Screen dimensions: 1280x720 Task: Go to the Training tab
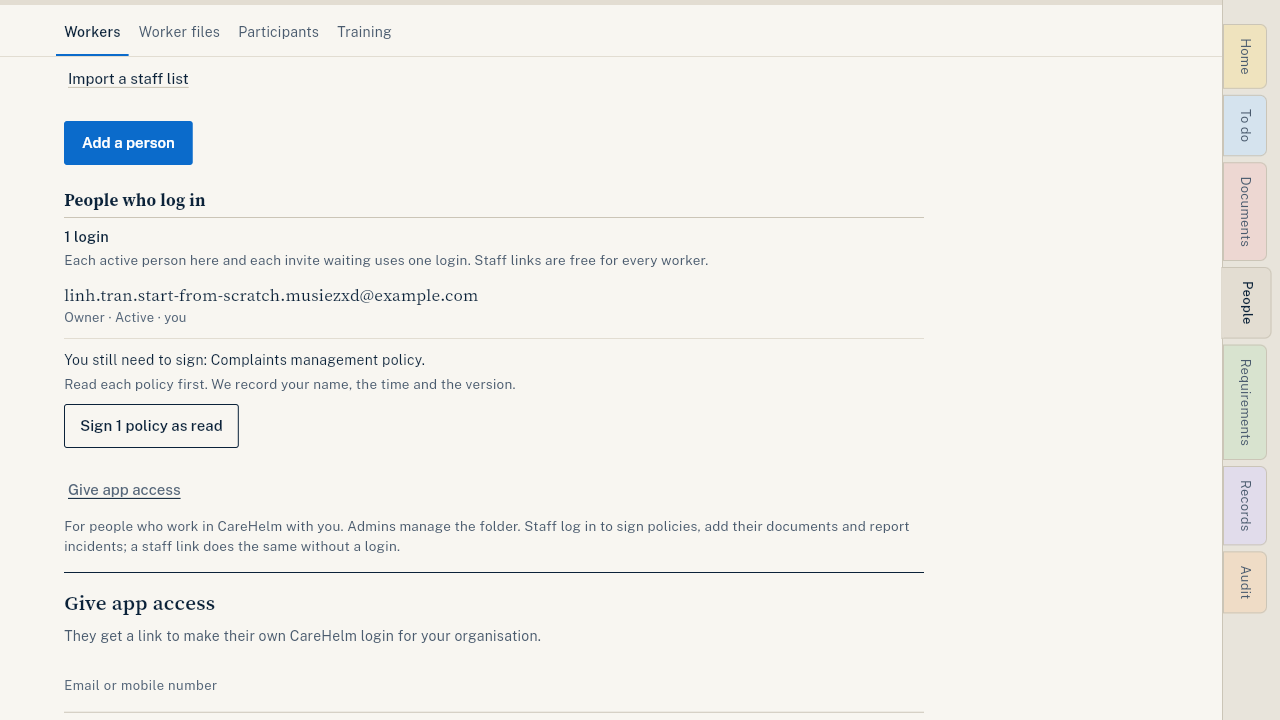click(x=364, y=32)
